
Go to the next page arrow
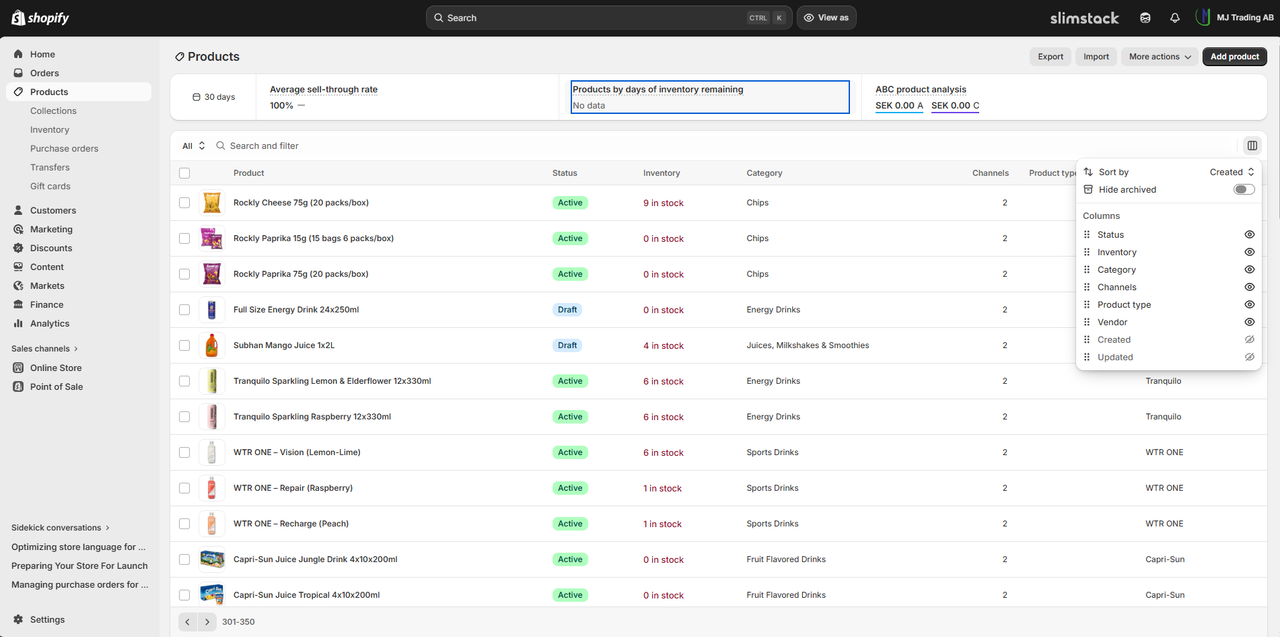207,622
